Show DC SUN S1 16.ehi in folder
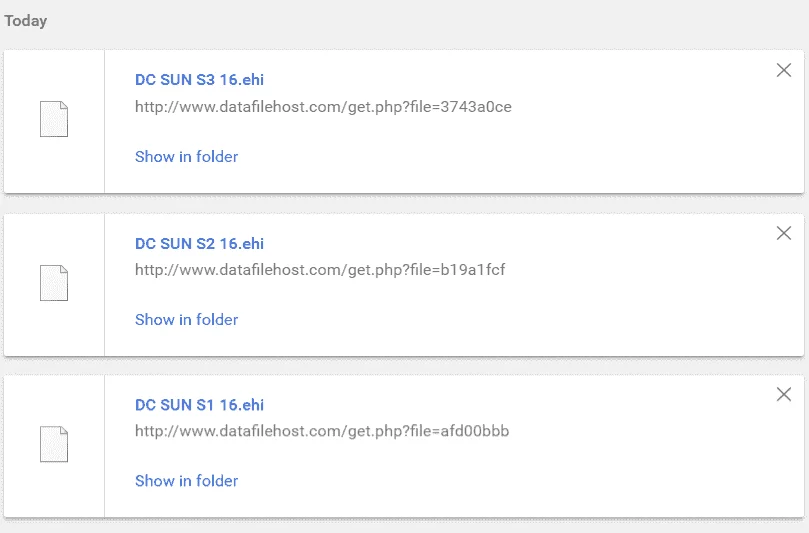Viewport: 809px width, 533px height. tap(186, 480)
